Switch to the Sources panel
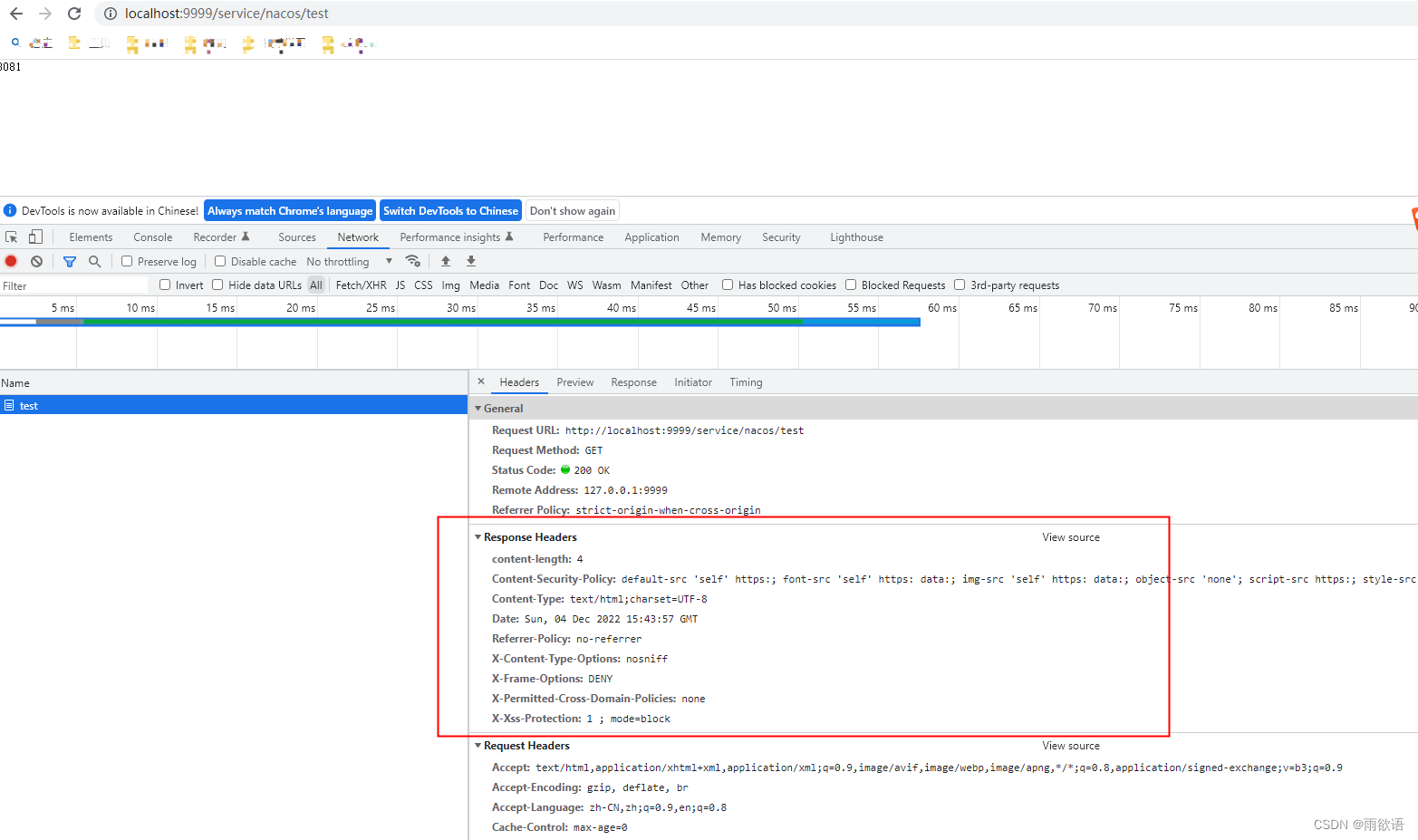Viewport: 1418px width, 840px height. [x=297, y=237]
